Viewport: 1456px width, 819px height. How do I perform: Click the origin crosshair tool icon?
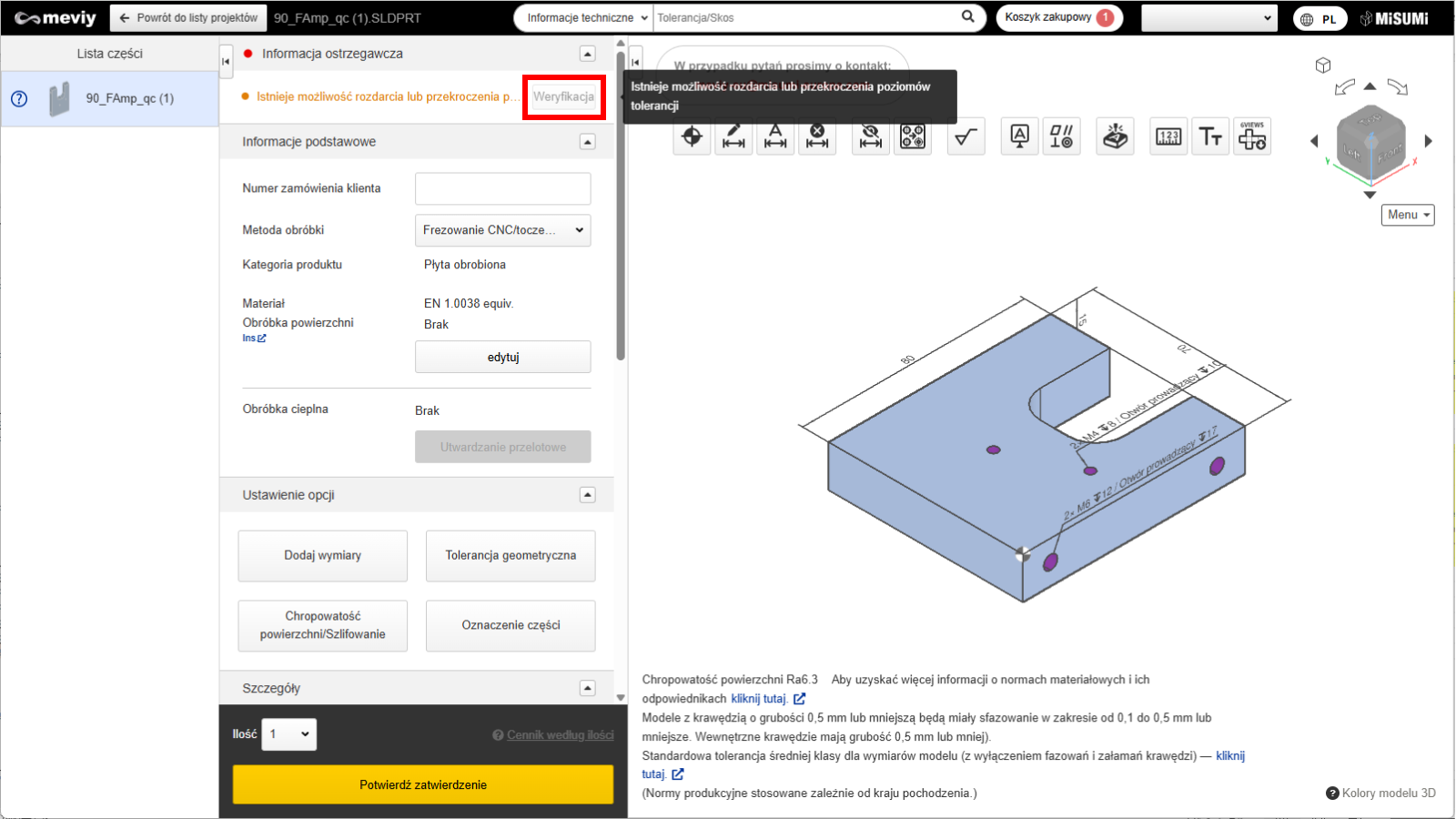pos(692,136)
